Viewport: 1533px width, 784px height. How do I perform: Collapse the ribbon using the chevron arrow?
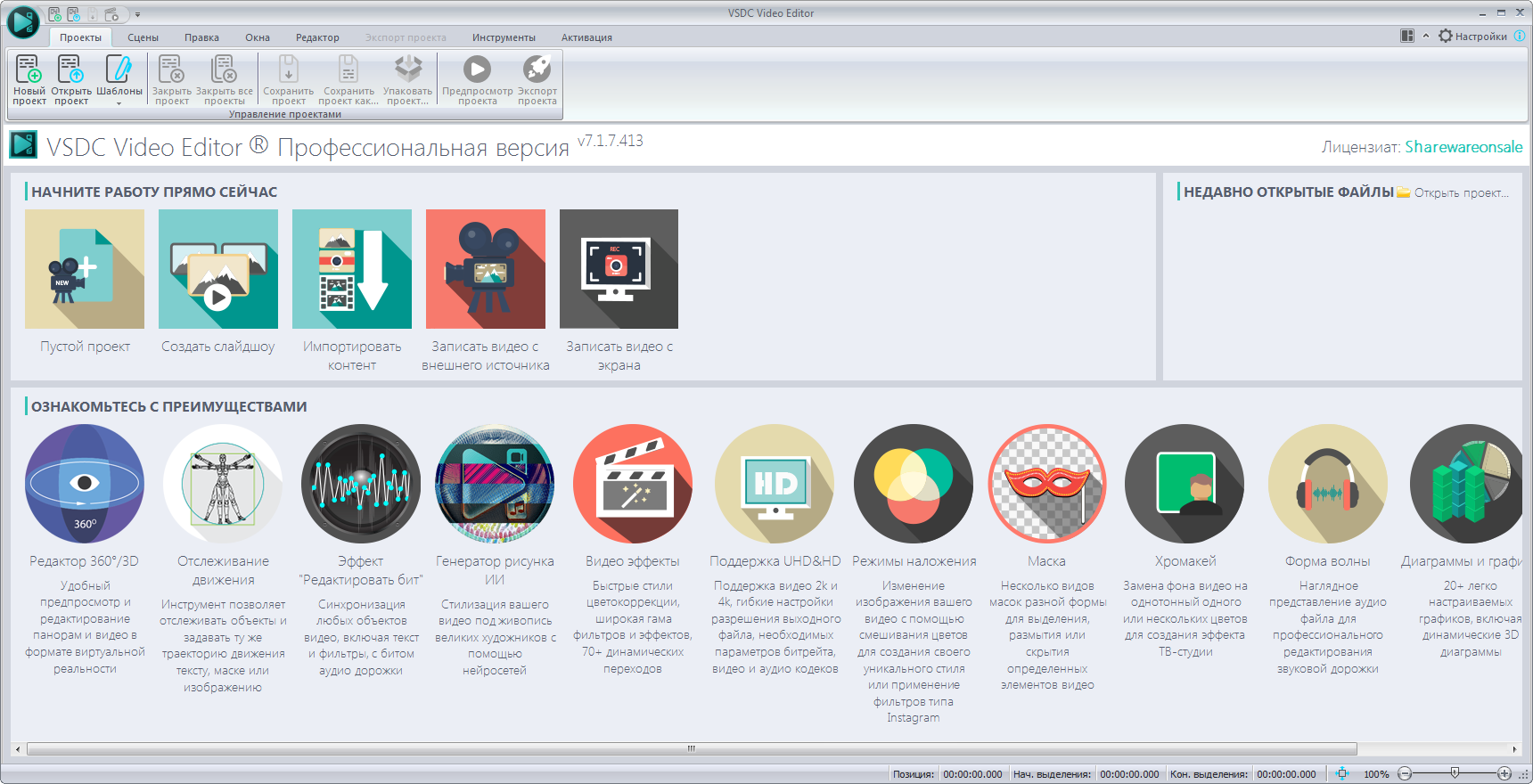pos(1426,37)
